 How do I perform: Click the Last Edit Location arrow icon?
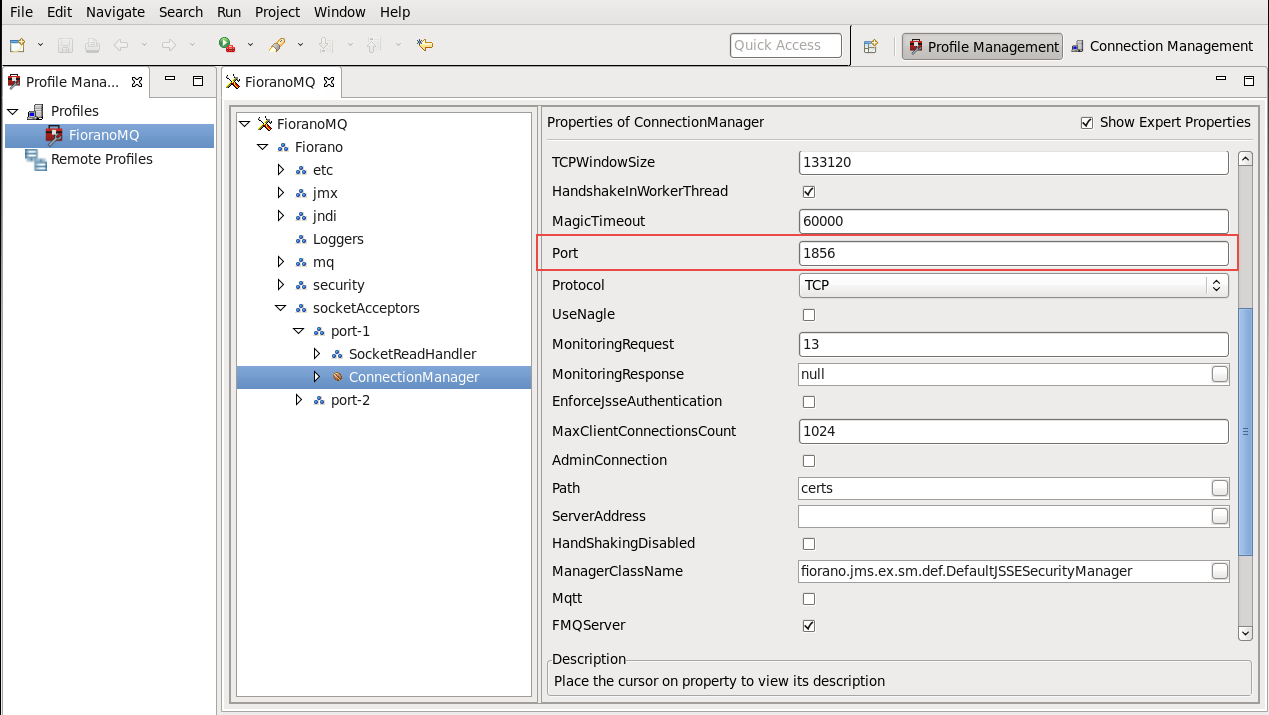[425, 45]
